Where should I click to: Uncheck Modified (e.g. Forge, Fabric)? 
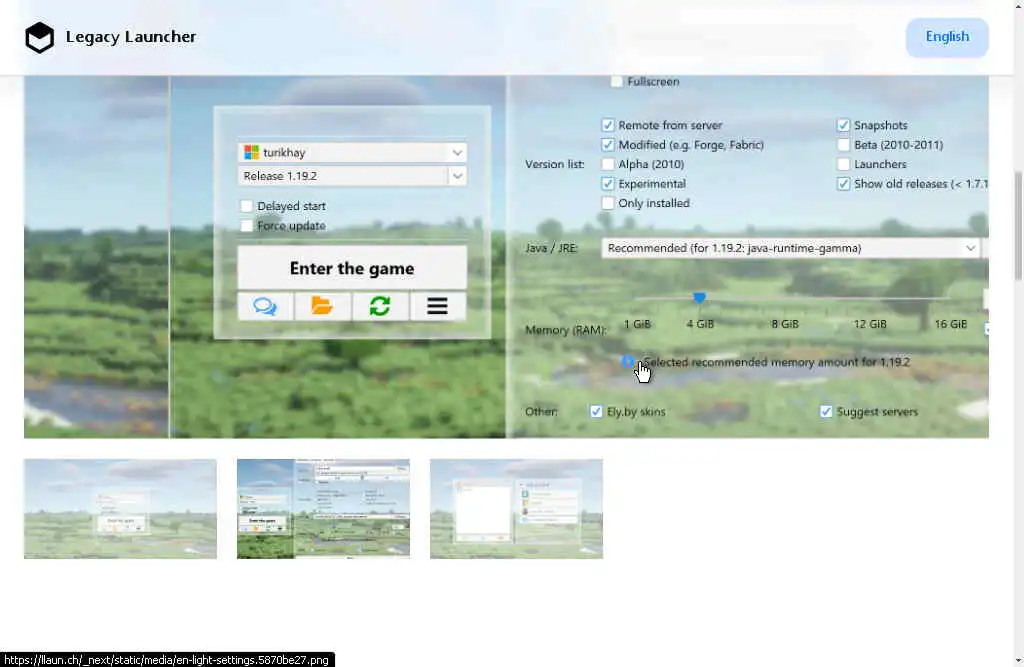coord(608,144)
